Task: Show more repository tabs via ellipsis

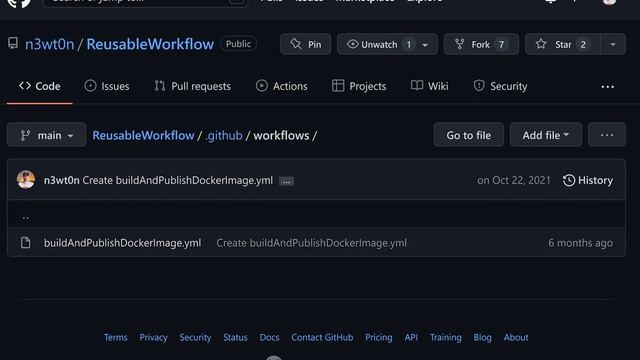Action: 607,87
